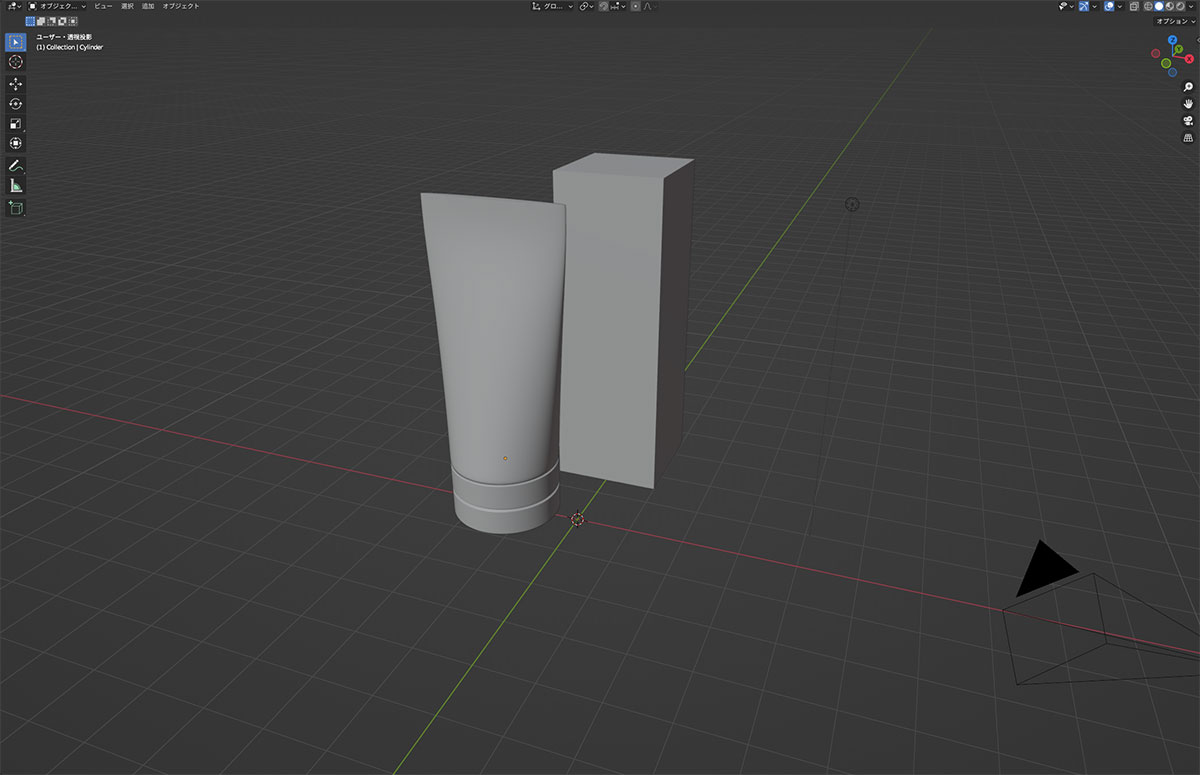
Task: Select the Cursor tool in the toolbar
Action: click(x=16, y=62)
